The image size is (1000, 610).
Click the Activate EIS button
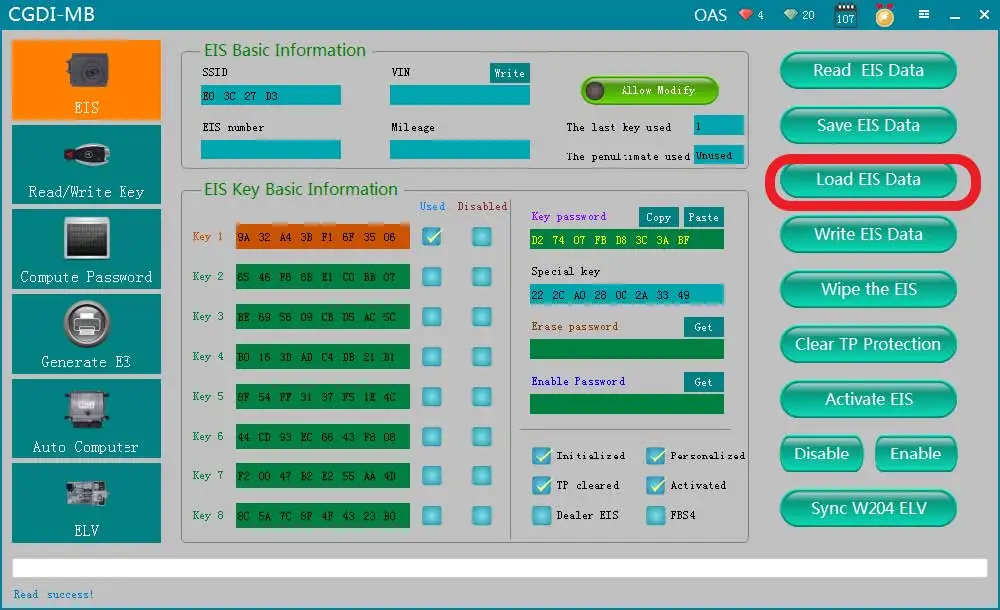[868, 399]
